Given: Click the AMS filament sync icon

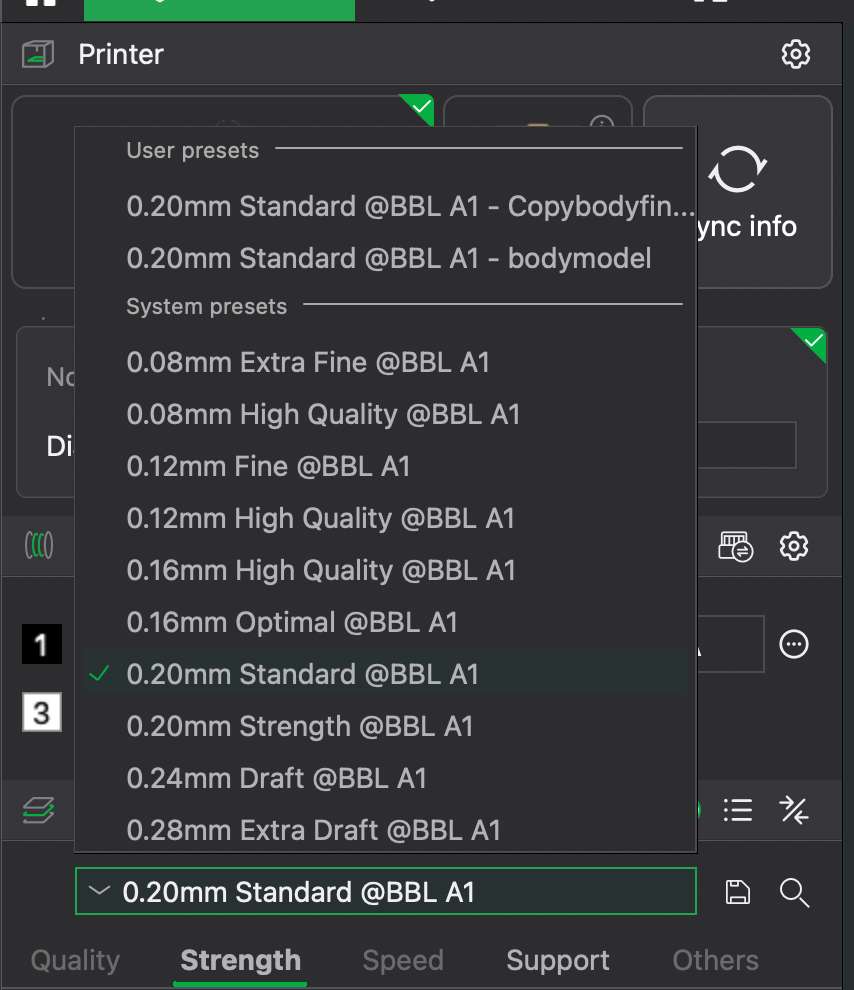Looking at the screenshot, I should pos(735,546).
